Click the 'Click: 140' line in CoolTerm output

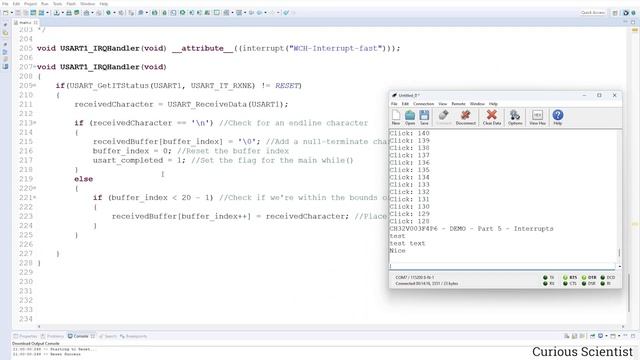coord(409,133)
